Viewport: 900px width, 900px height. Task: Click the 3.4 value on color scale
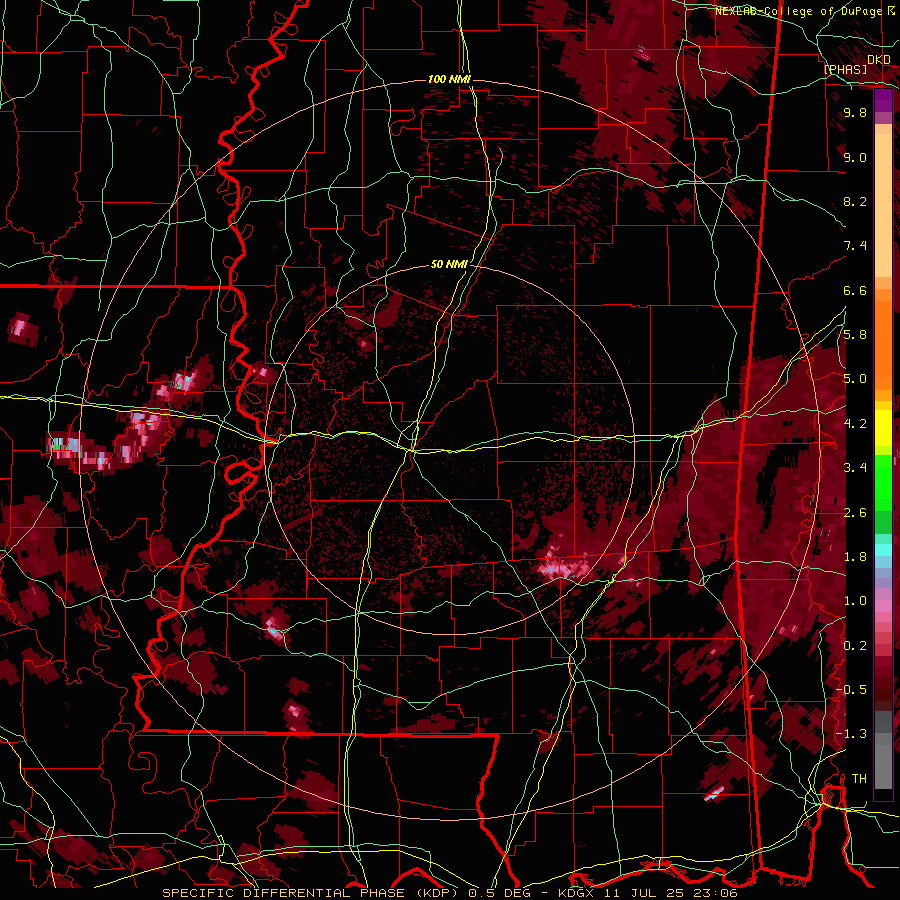[855, 468]
